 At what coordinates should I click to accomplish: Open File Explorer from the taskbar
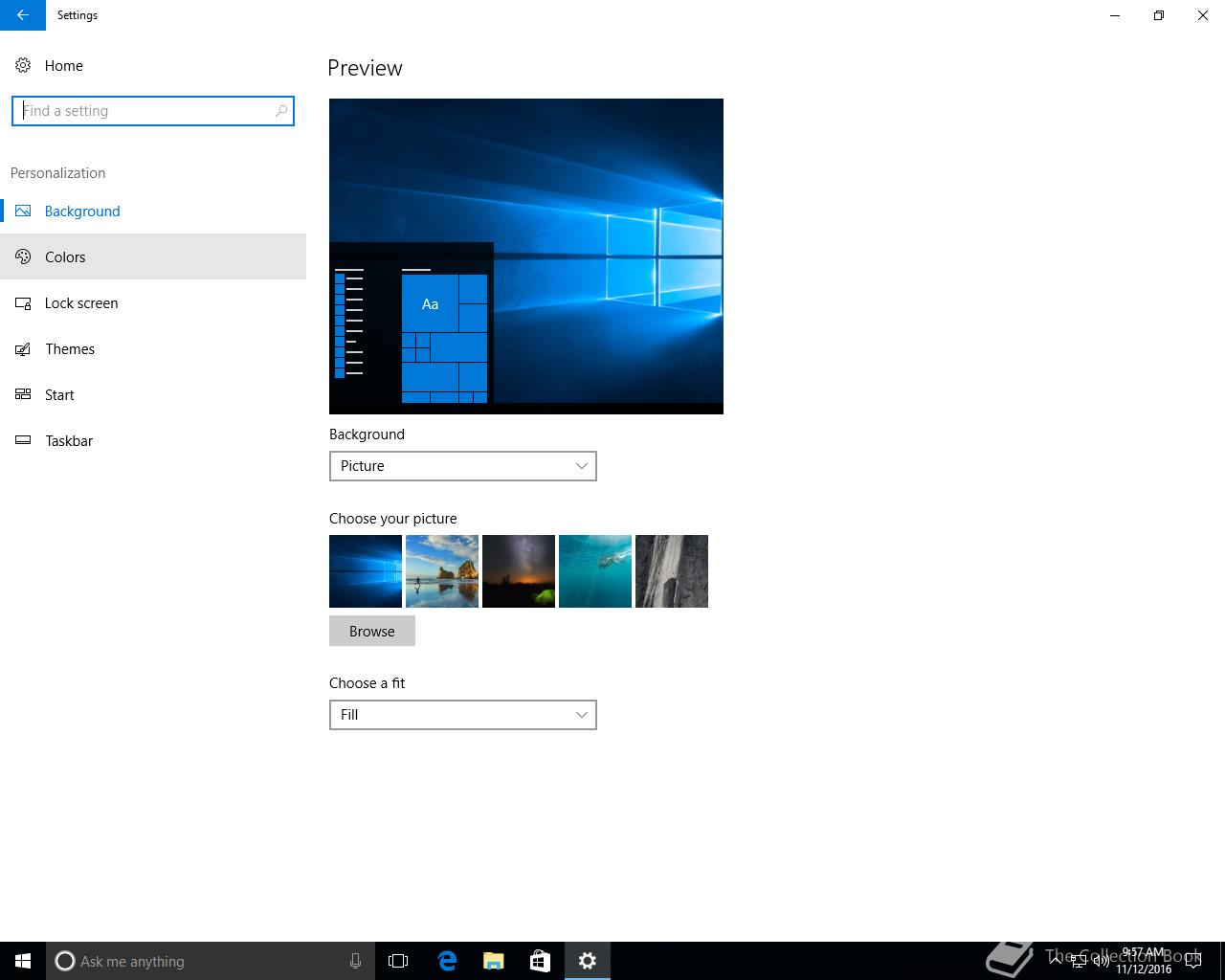[494, 961]
